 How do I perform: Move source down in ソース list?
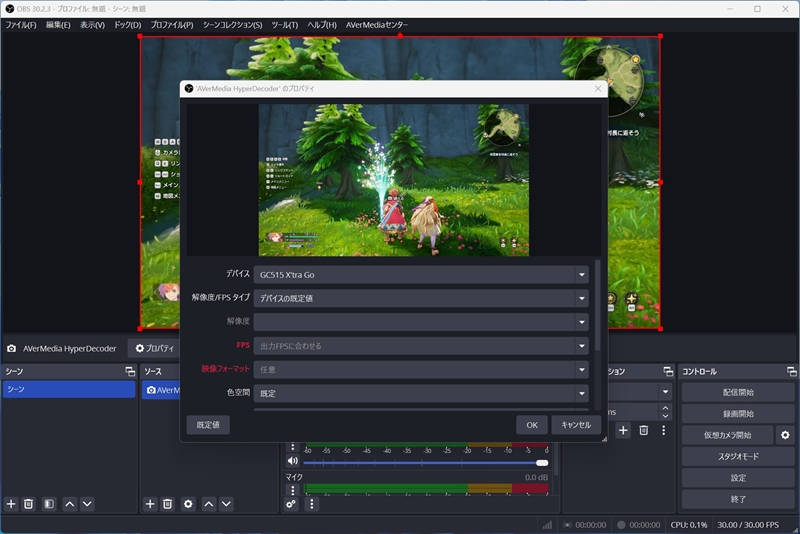[x=226, y=504]
